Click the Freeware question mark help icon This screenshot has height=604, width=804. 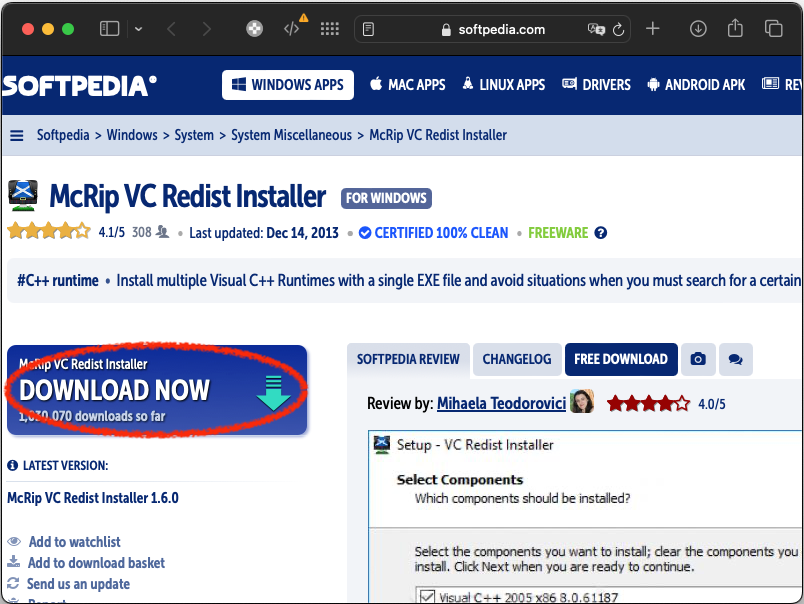pos(600,233)
